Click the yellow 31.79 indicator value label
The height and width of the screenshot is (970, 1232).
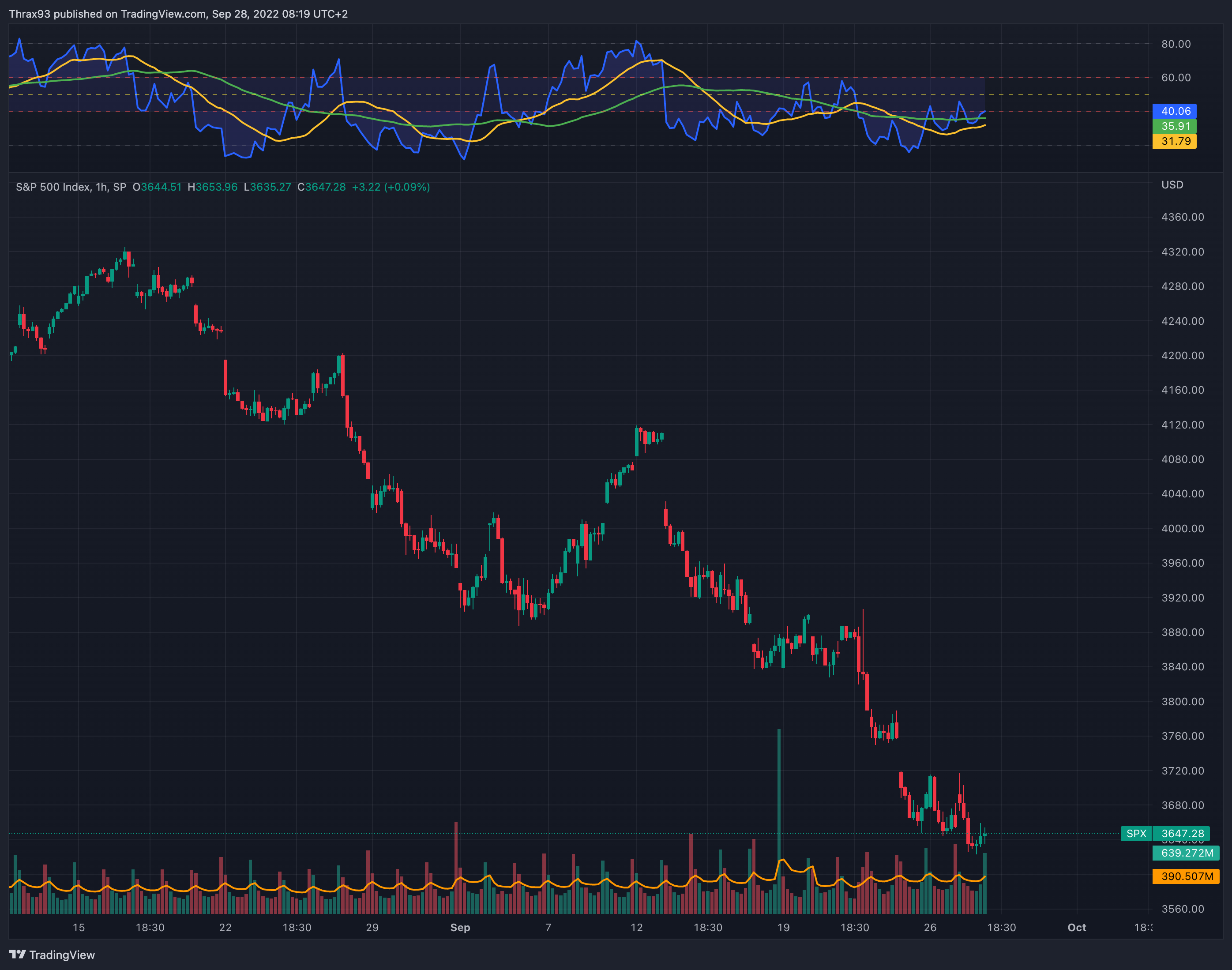point(1174,141)
